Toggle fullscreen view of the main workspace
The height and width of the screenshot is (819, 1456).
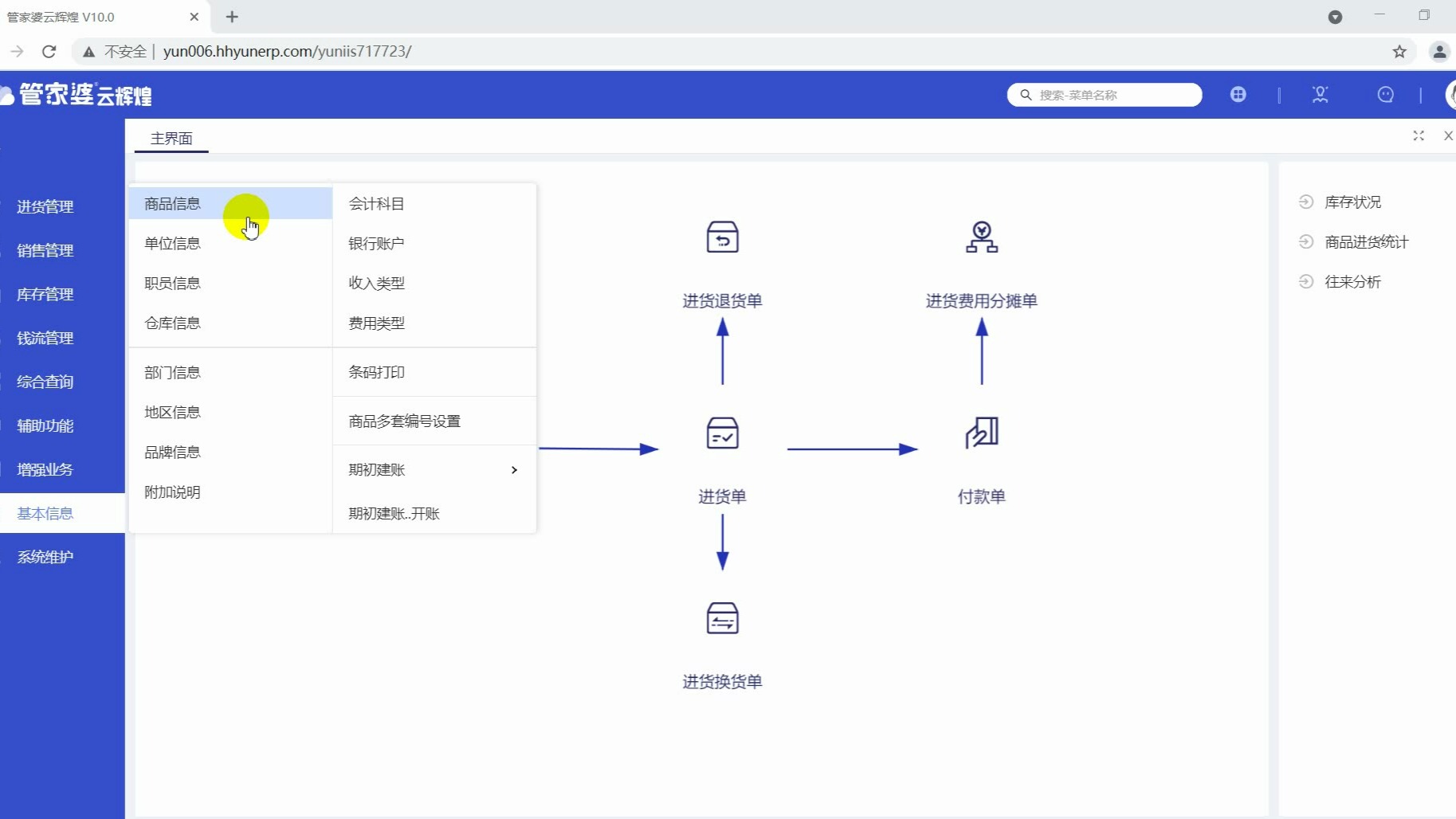pos(1419,136)
